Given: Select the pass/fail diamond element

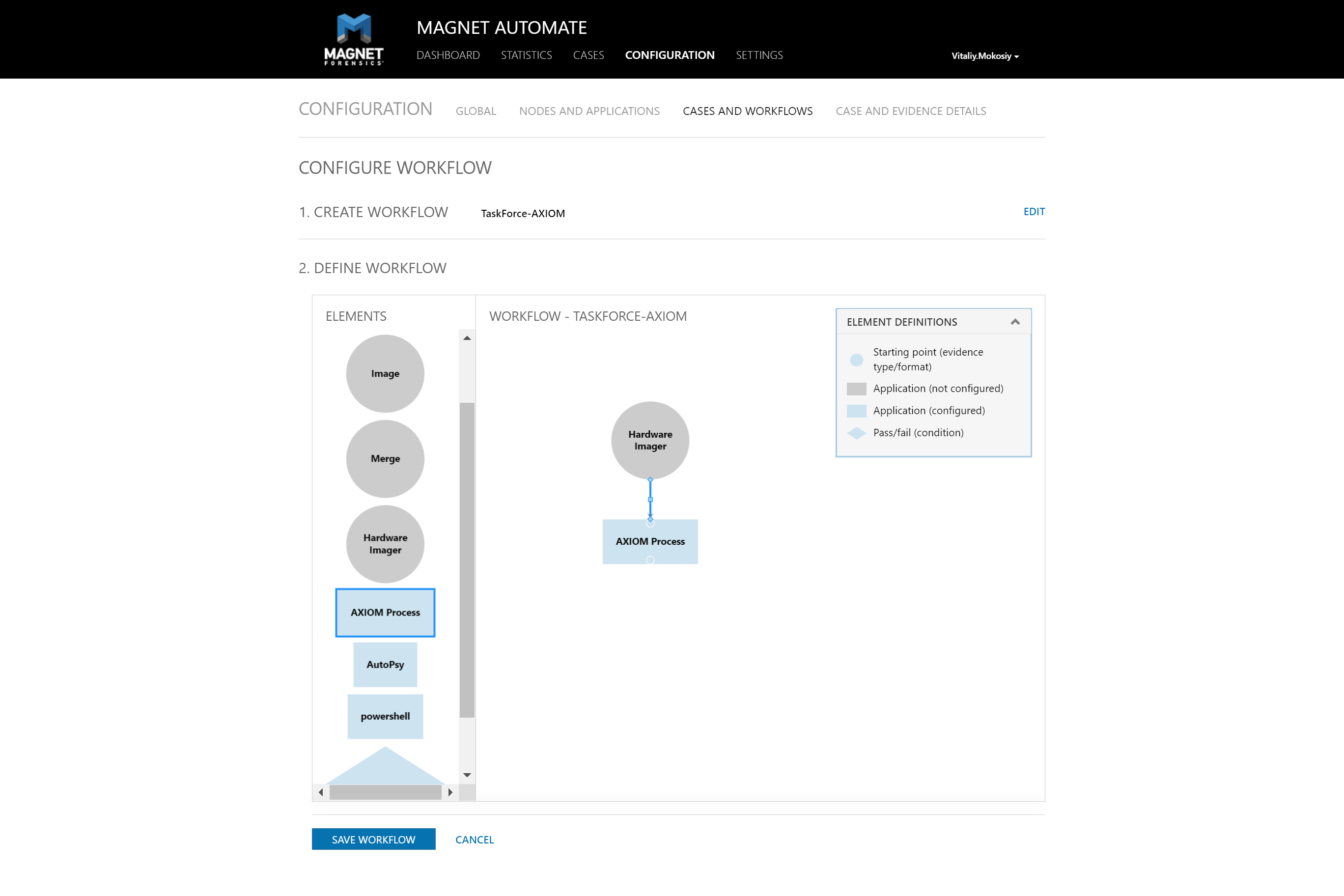Looking at the screenshot, I should click(385, 766).
